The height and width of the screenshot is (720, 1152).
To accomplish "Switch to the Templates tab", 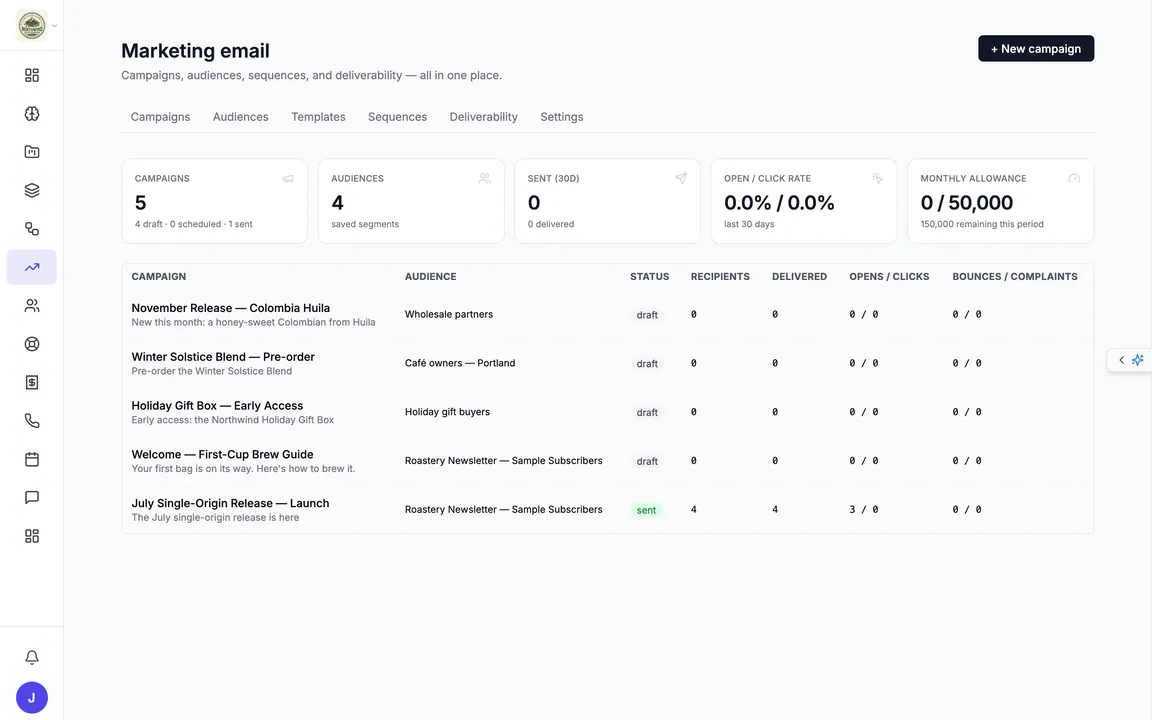I will pyautogui.click(x=318, y=117).
